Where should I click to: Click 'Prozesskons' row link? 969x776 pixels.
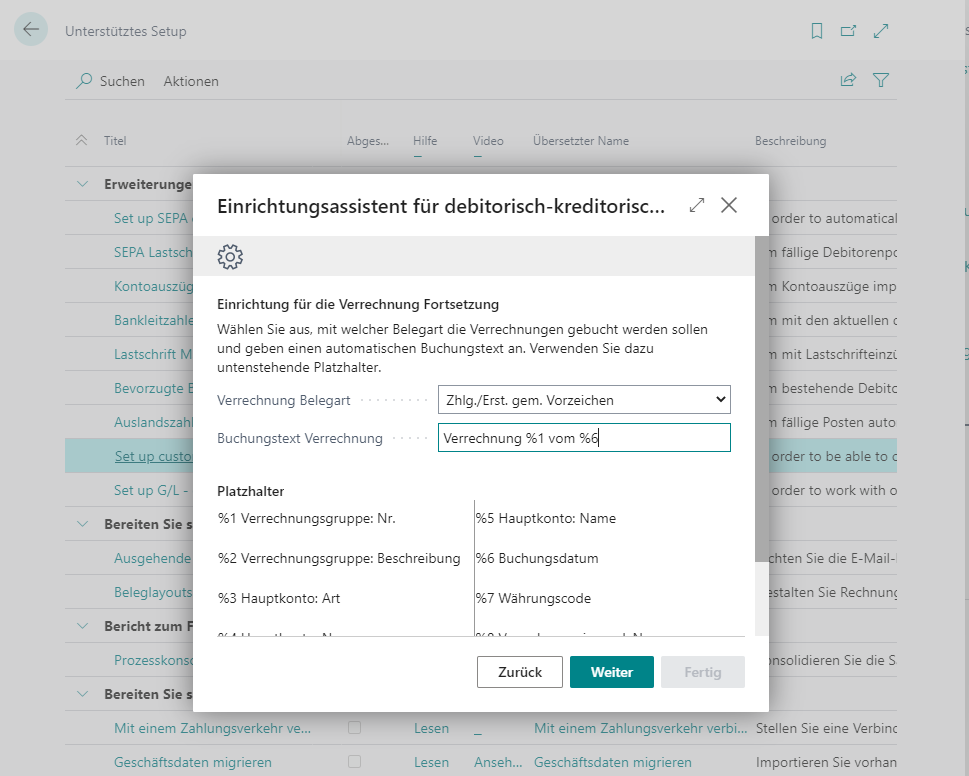coord(153,660)
